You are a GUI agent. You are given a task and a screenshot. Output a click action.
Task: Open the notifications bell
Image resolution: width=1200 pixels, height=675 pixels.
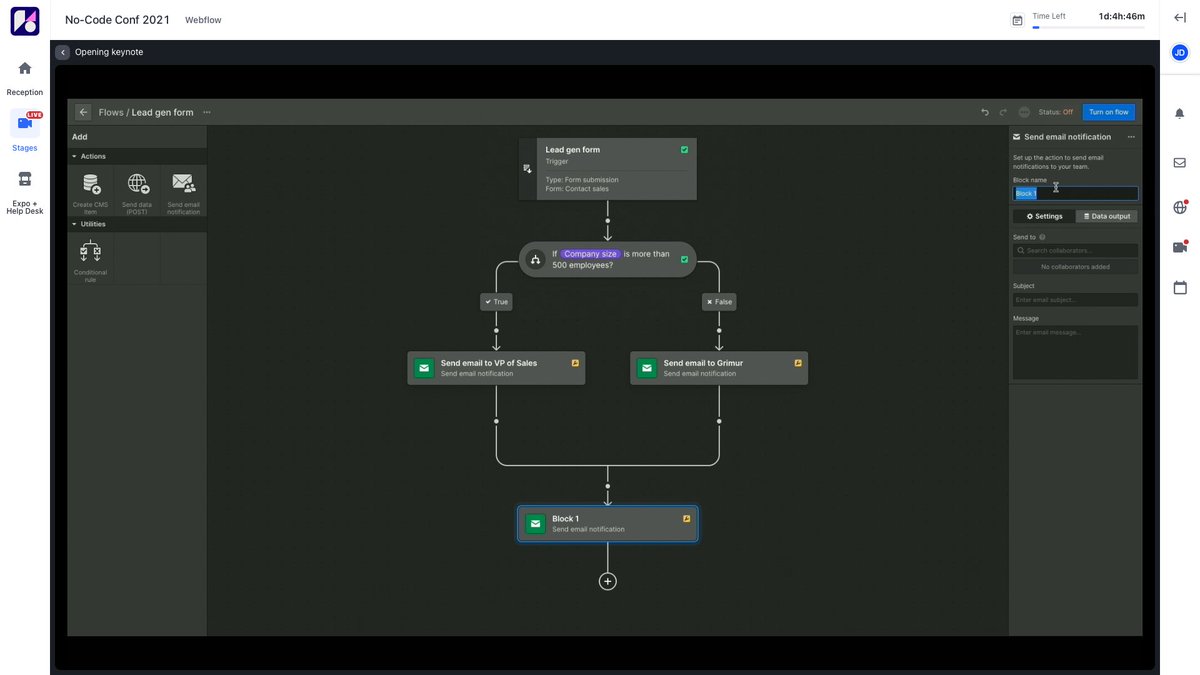pos(1180,114)
